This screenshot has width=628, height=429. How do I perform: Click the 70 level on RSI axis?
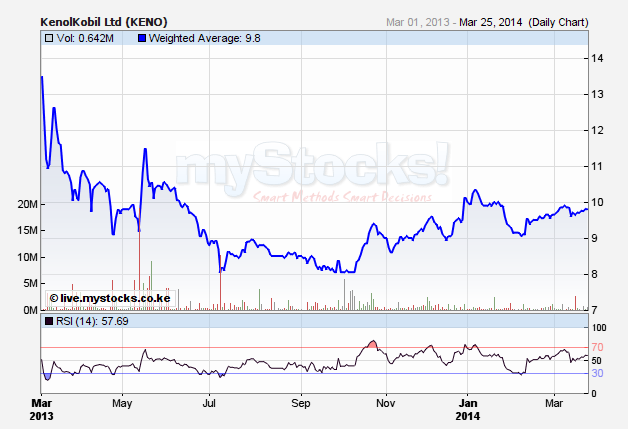point(596,347)
